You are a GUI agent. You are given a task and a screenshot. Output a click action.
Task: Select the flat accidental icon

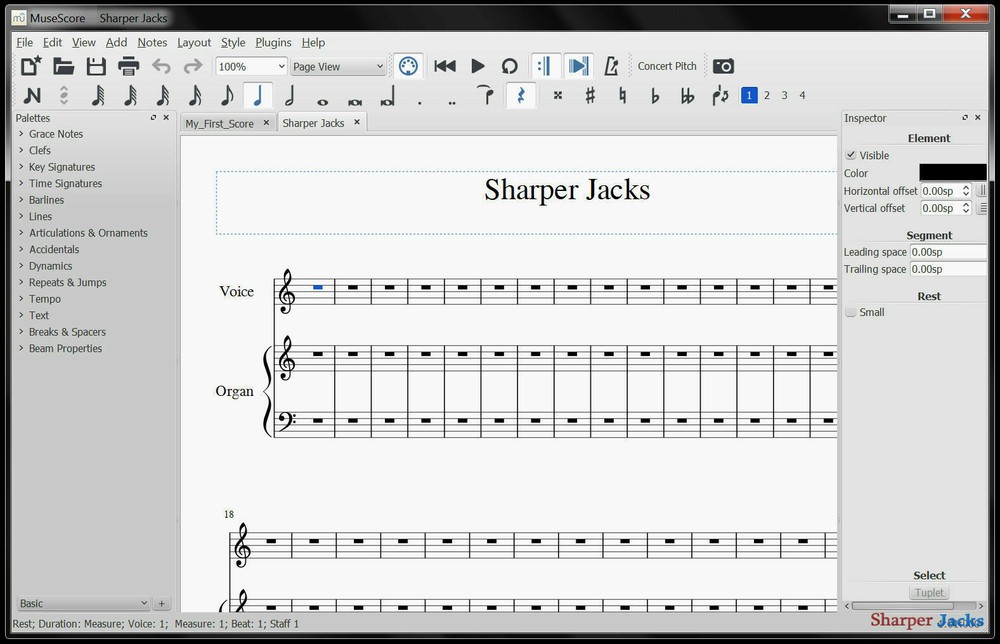coord(655,95)
